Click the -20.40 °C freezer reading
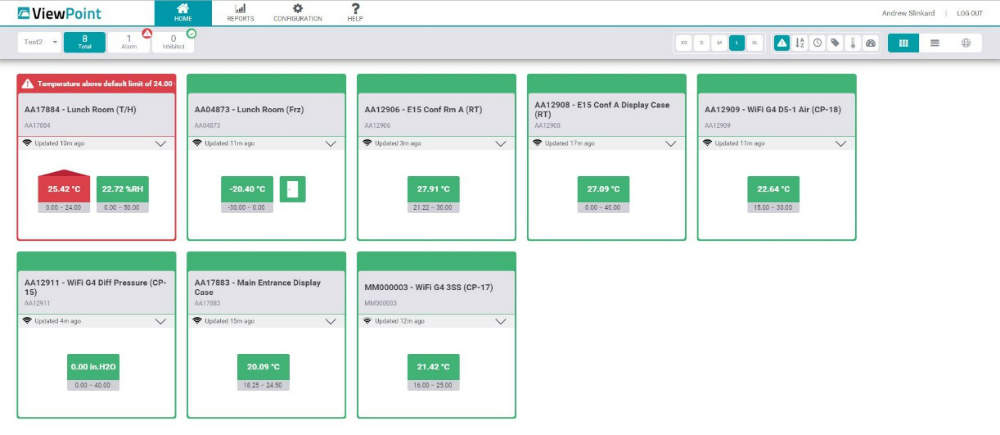Viewport: 1000px width, 435px height. click(246, 188)
